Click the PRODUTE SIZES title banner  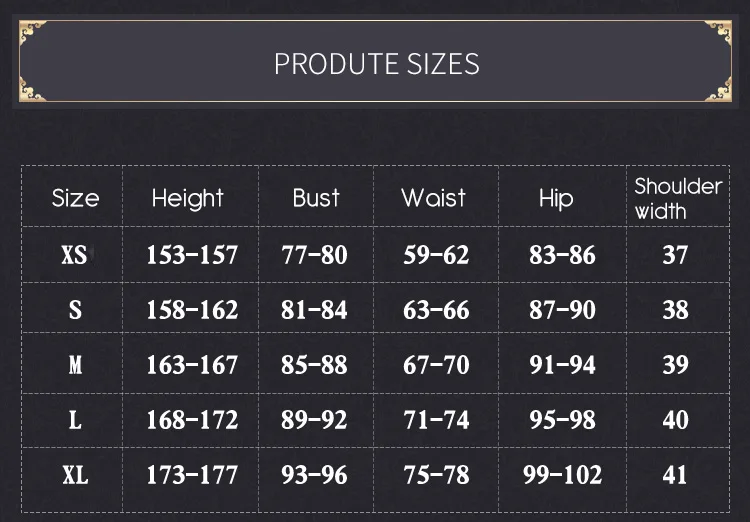tap(376, 63)
